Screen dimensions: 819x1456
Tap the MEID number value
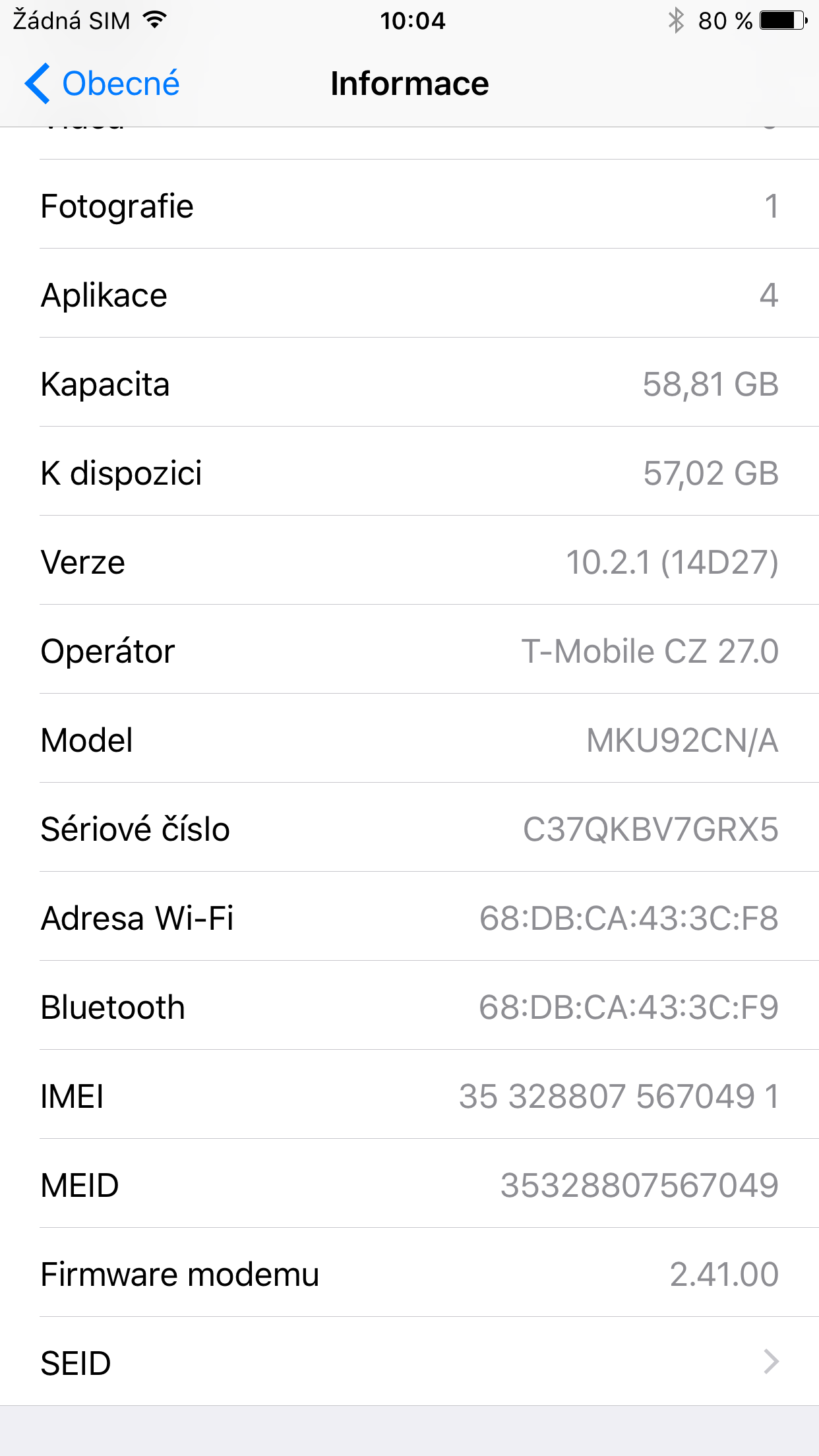pyautogui.click(x=639, y=1185)
